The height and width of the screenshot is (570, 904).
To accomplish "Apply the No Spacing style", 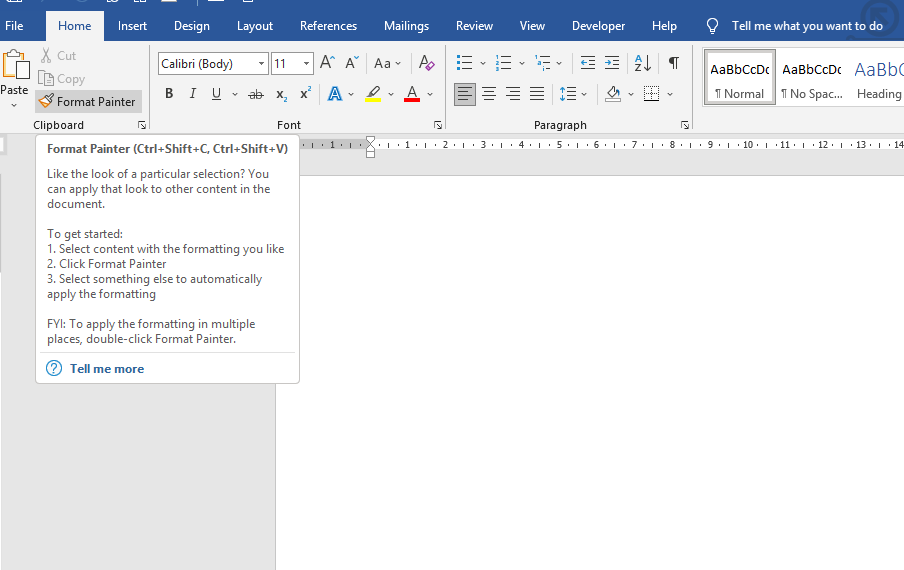I will 812,78.
